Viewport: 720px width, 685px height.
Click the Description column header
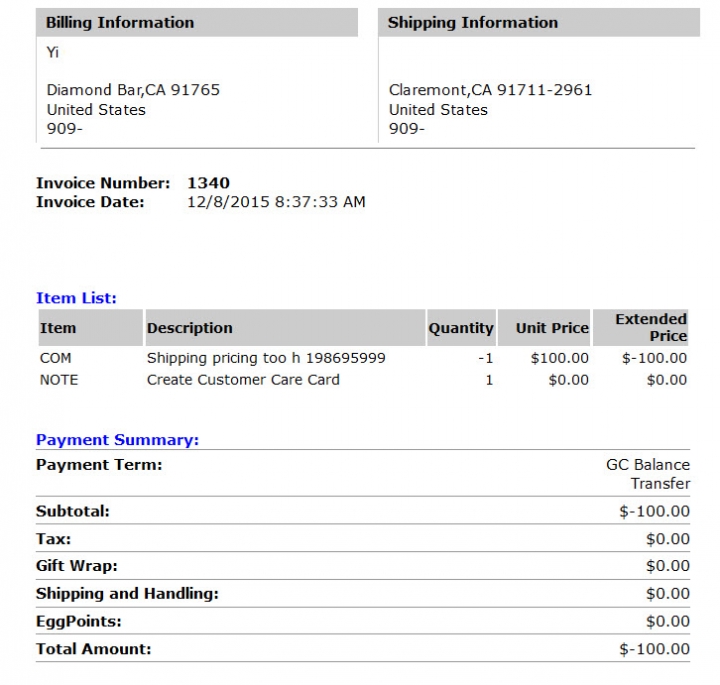coord(285,328)
